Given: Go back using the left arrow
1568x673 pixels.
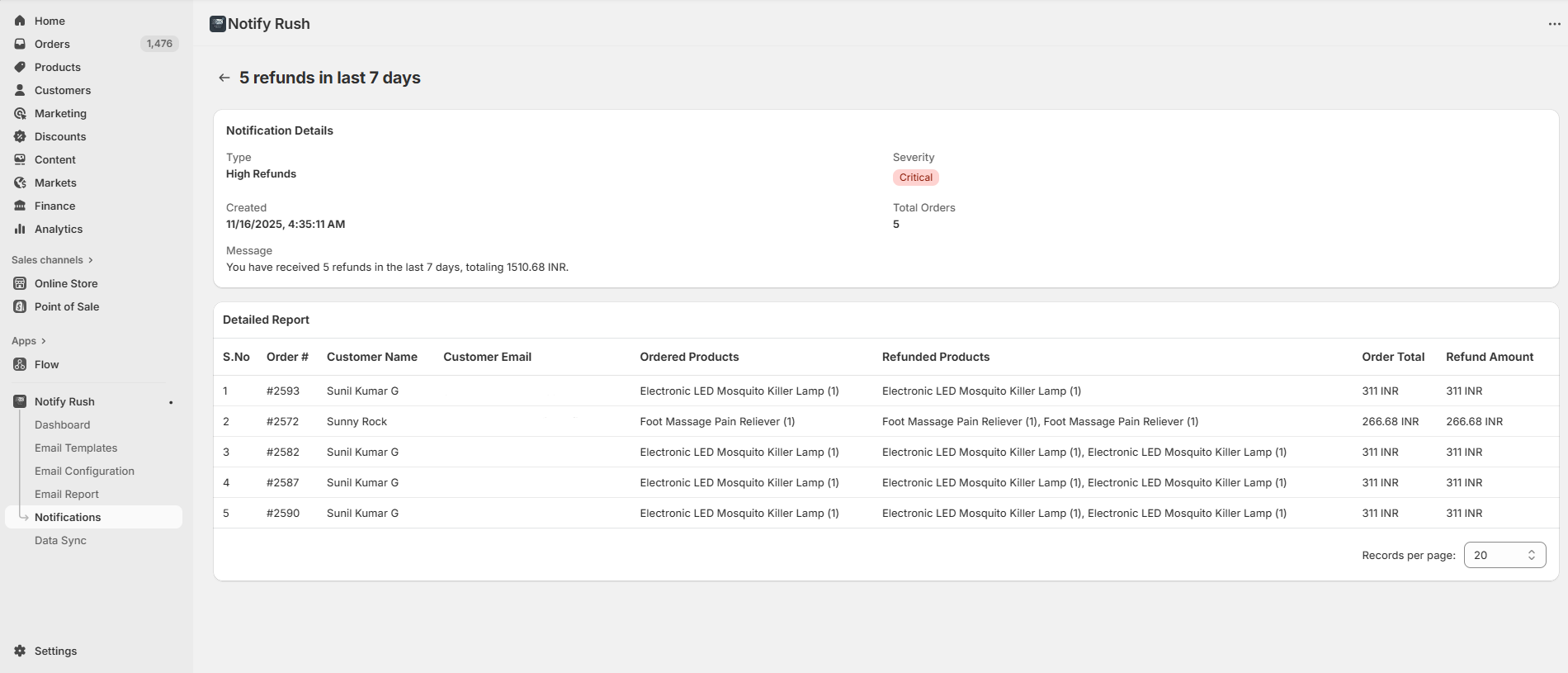Looking at the screenshot, I should 224,78.
